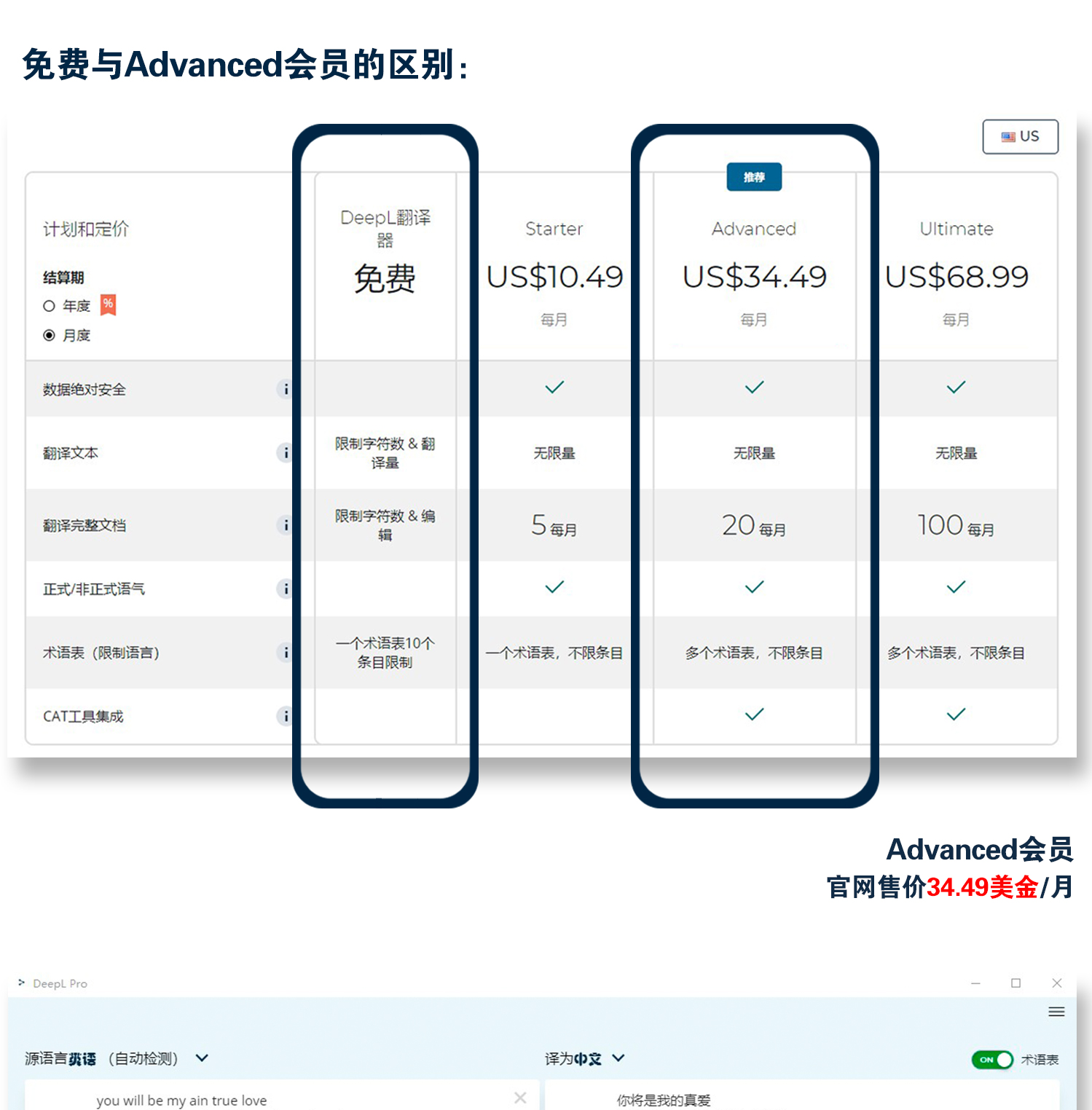Click the 100 每月 document limit
Viewport: 1092px width, 1110px height.
956,526
